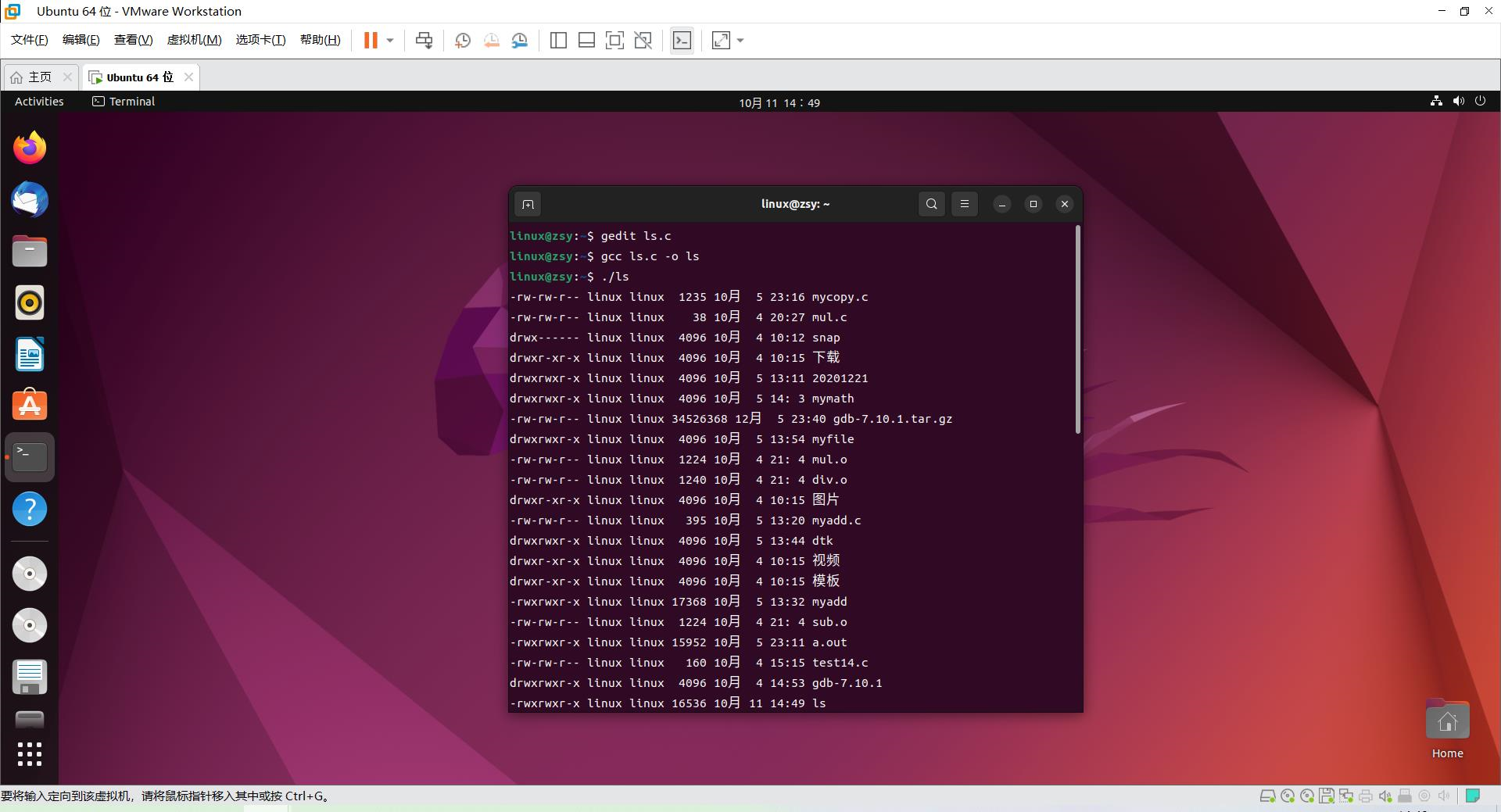Open the second optical disc icon in dock

click(30, 625)
